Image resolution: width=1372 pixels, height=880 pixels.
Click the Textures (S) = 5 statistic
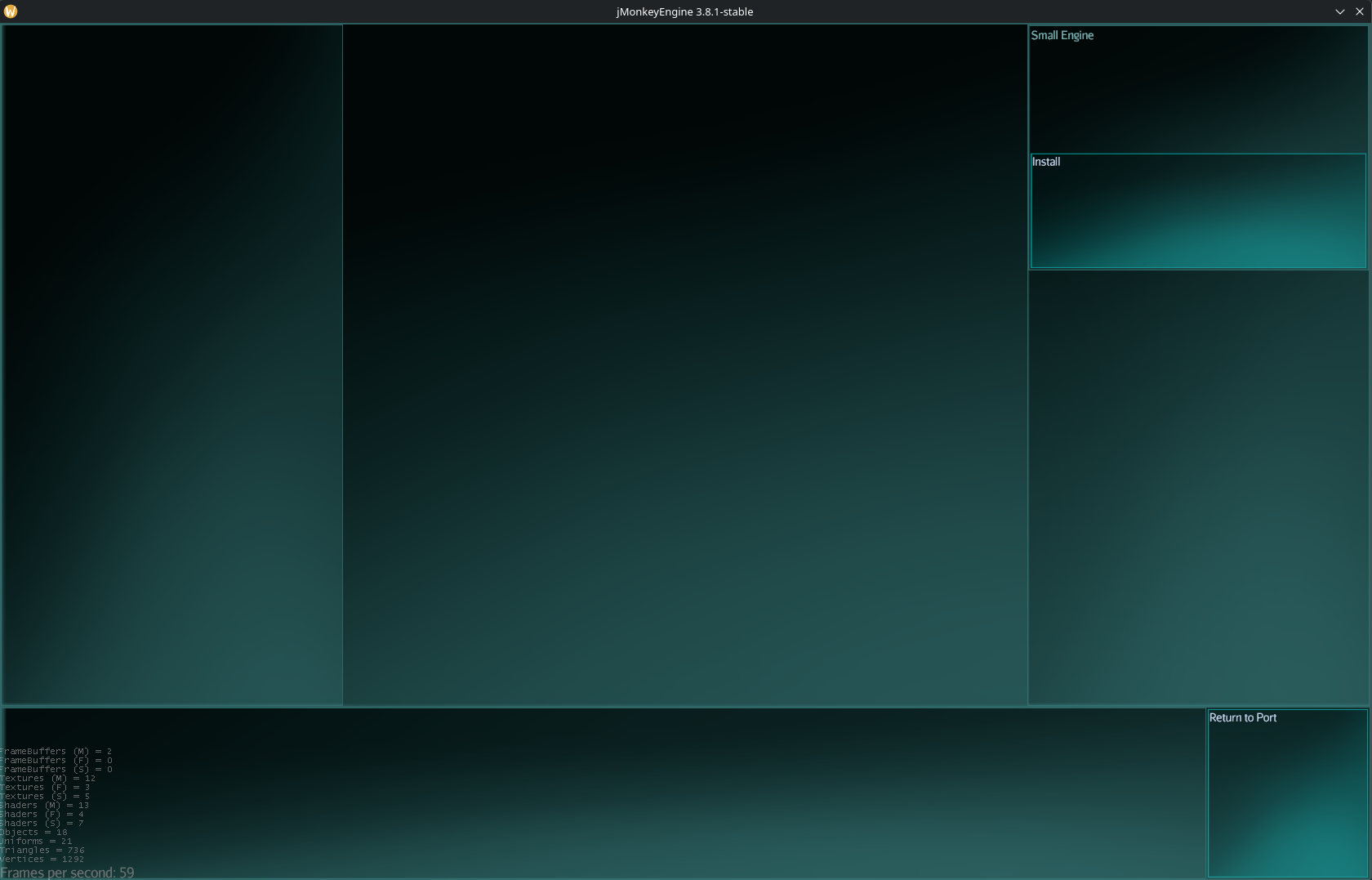45,796
